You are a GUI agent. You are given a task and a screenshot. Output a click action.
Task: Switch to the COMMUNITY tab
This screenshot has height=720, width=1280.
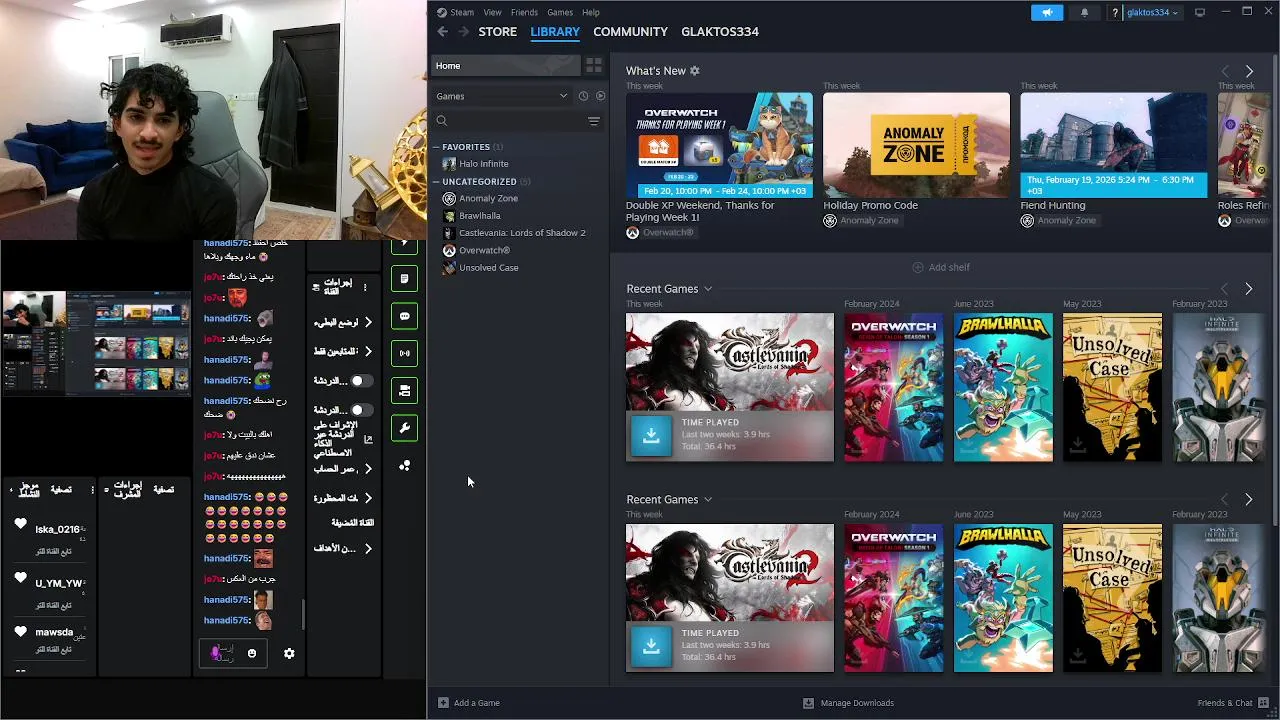630,32
